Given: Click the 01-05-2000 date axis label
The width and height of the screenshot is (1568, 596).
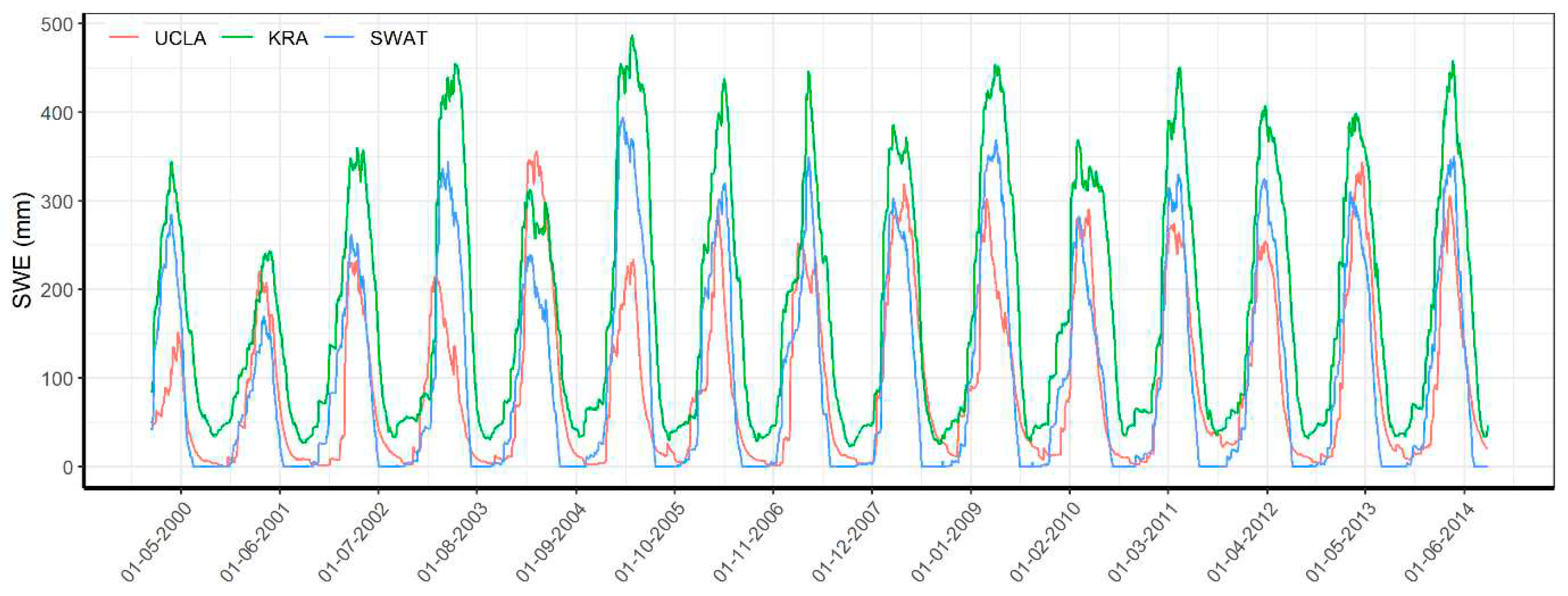Looking at the screenshot, I should coord(156,543).
